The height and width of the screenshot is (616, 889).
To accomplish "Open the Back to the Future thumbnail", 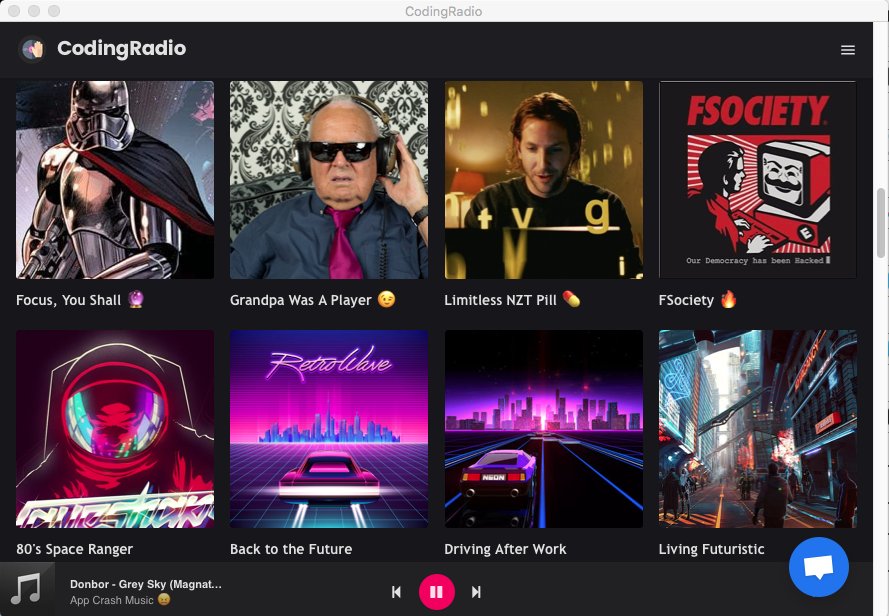I will click(x=329, y=429).
